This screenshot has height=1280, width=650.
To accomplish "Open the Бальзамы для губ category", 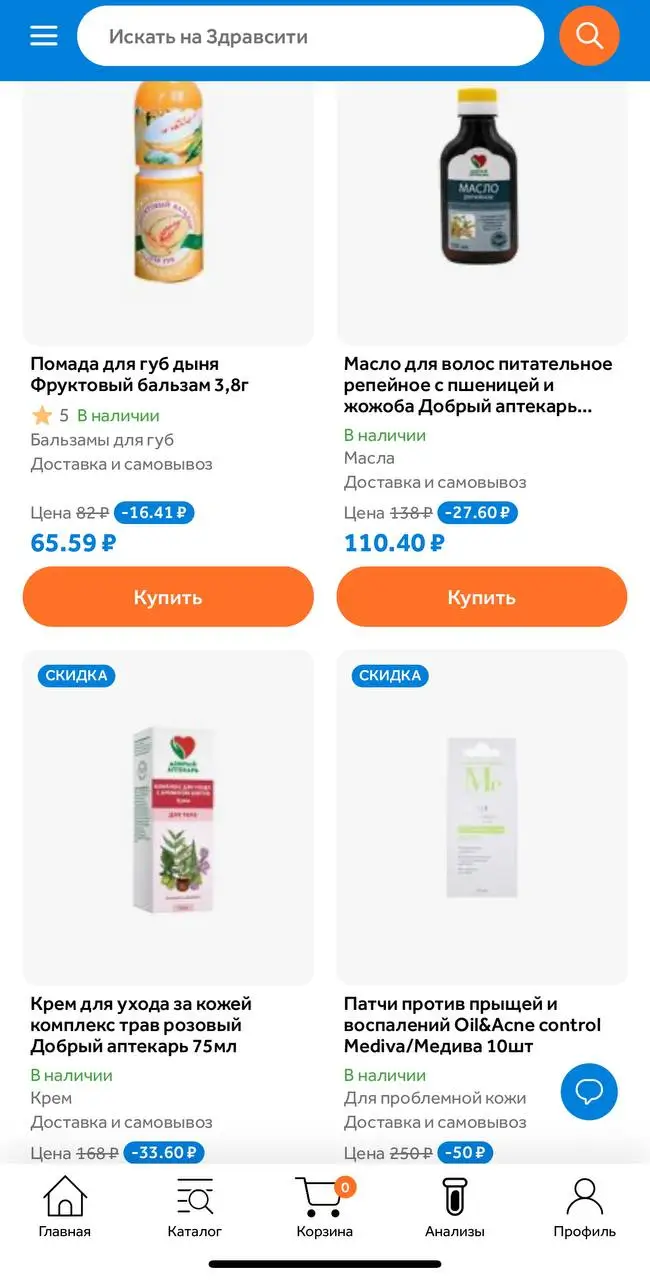I will coord(96,435).
